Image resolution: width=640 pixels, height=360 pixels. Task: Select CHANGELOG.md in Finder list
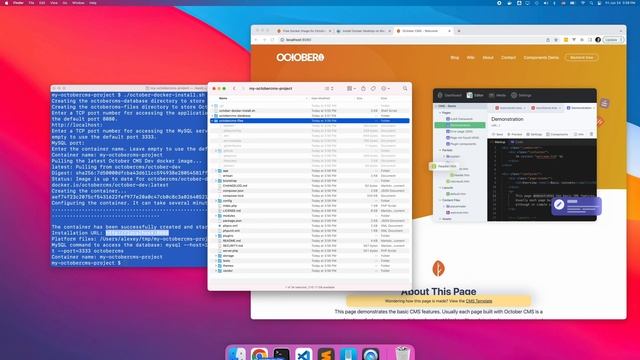tap(310, 186)
